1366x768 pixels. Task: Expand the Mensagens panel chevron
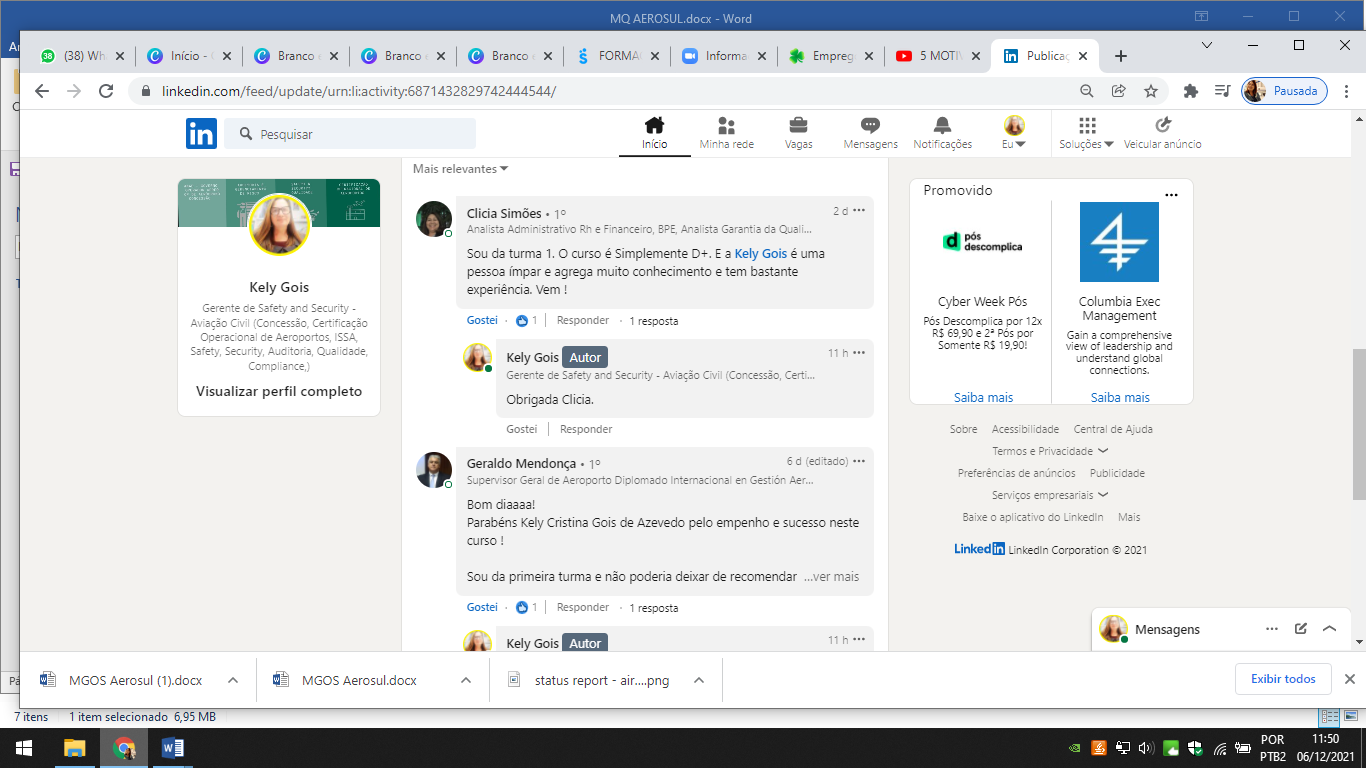[1329, 629]
